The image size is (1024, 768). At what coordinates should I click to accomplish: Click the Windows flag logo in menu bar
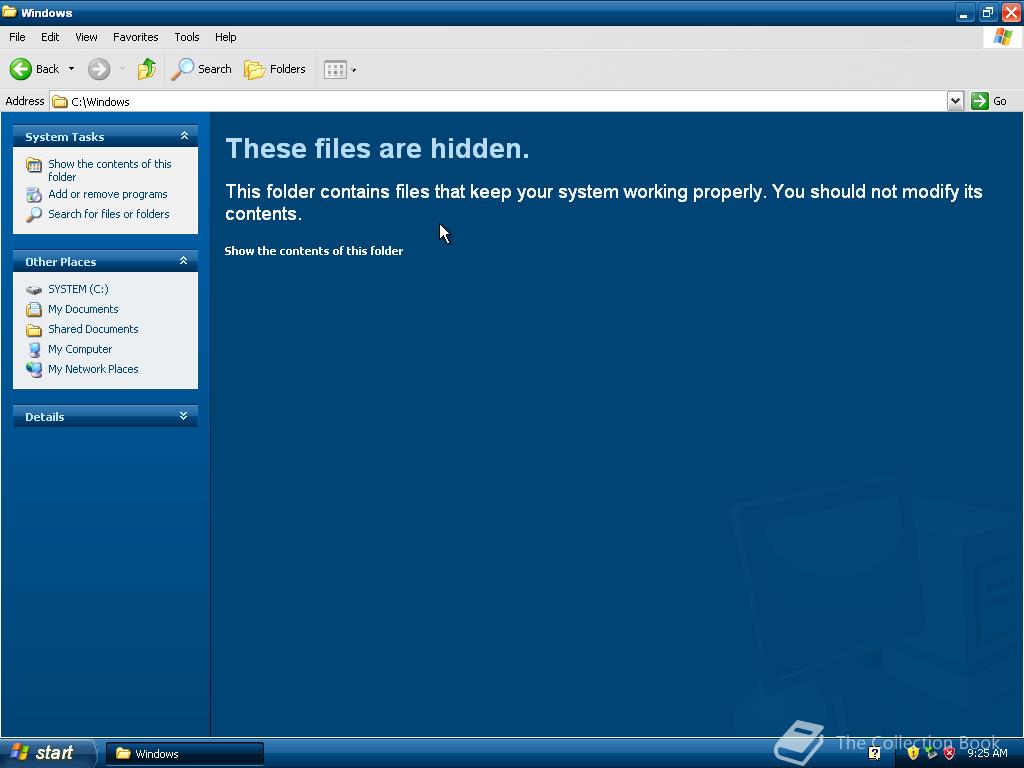coord(1002,37)
